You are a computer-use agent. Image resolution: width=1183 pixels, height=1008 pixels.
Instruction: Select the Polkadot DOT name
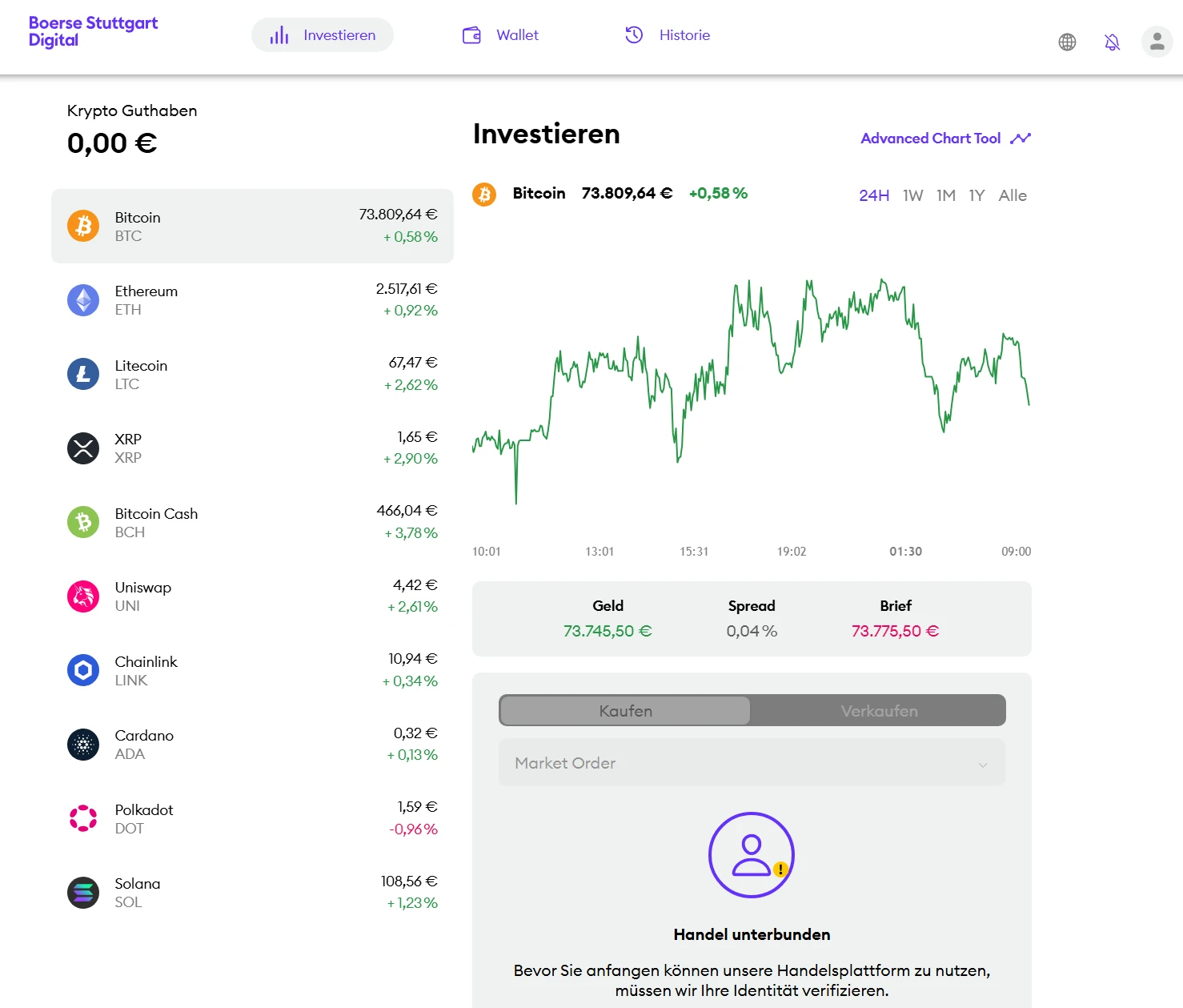(144, 819)
